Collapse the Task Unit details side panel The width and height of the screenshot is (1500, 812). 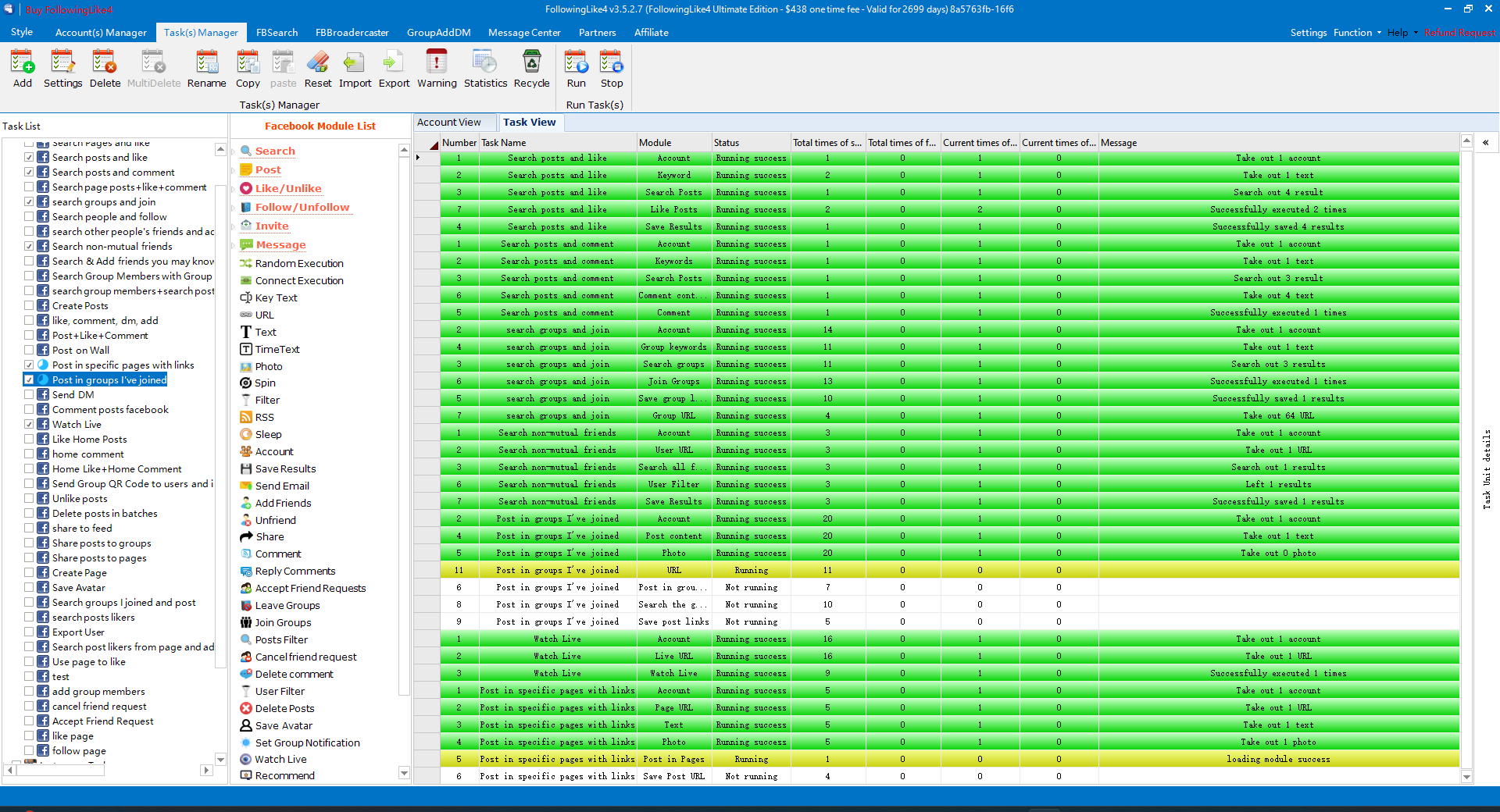point(1485,142)
